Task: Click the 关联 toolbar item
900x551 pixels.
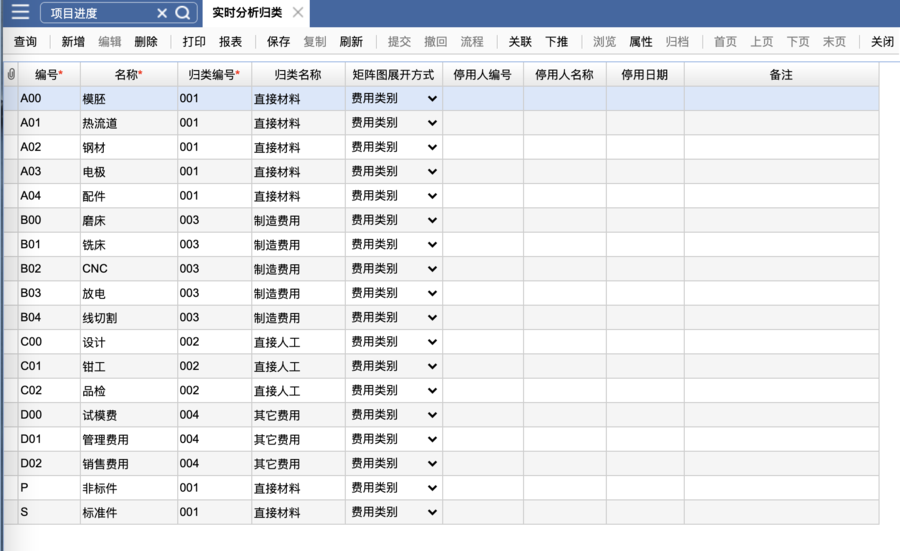Action: coord(520,41)
